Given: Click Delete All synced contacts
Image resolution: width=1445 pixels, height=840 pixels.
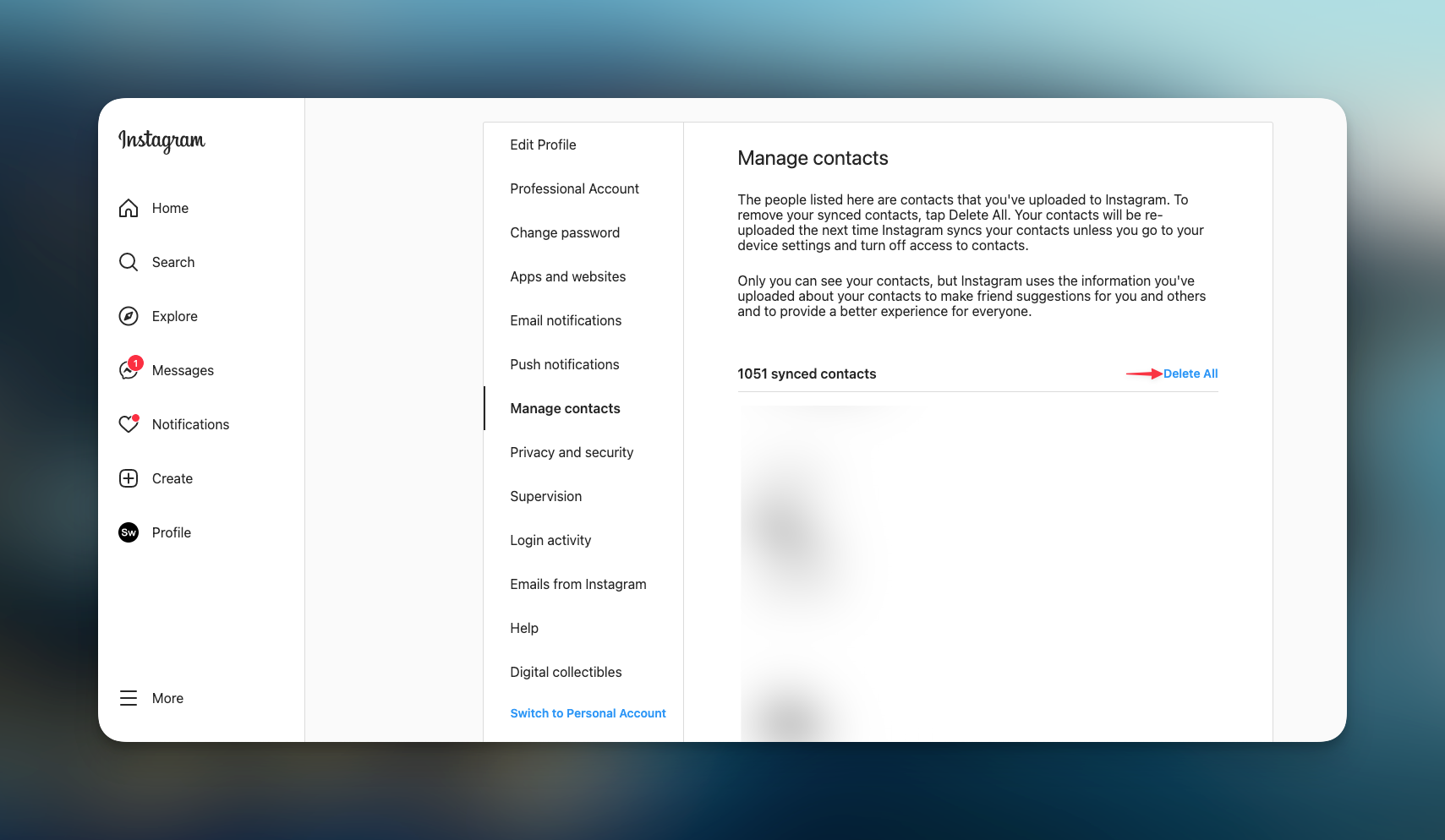Looking at the screenshot, I should tap(1190, 374).
